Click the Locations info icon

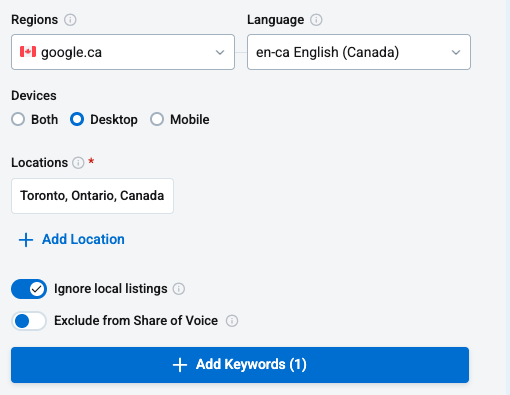click(78, 163)
